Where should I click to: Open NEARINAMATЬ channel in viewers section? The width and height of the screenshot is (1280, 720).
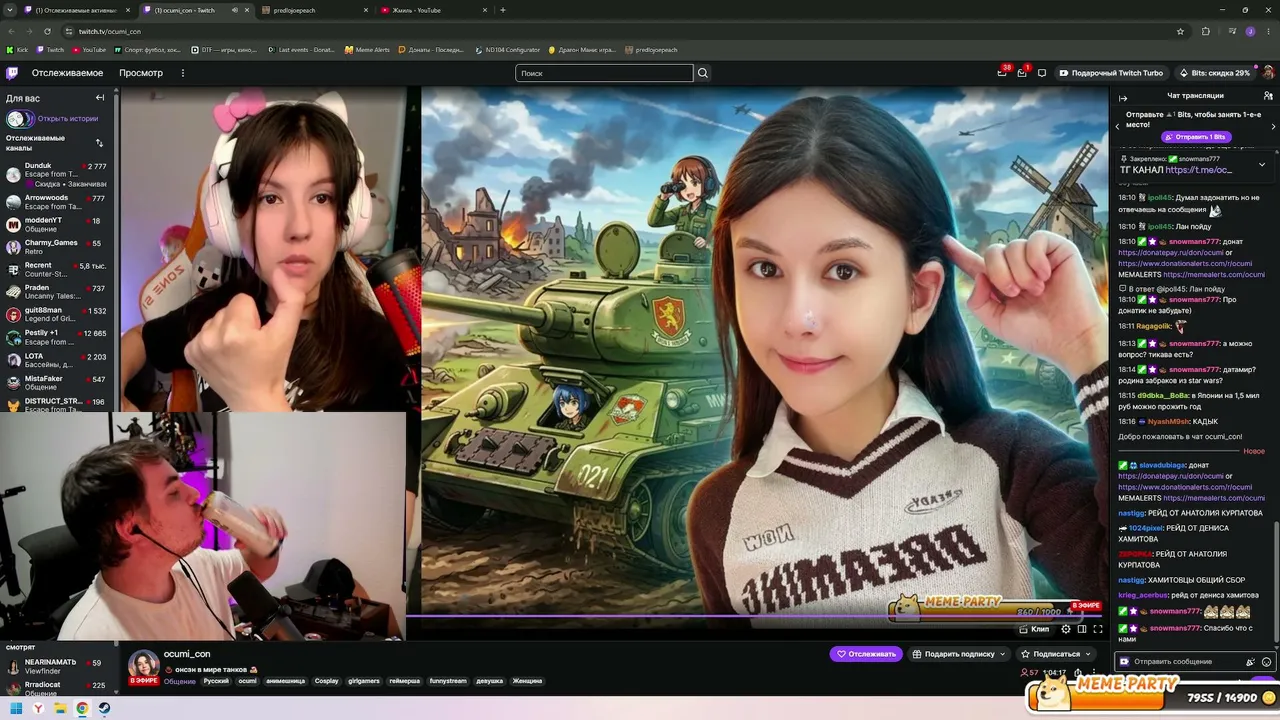(57, 667)
